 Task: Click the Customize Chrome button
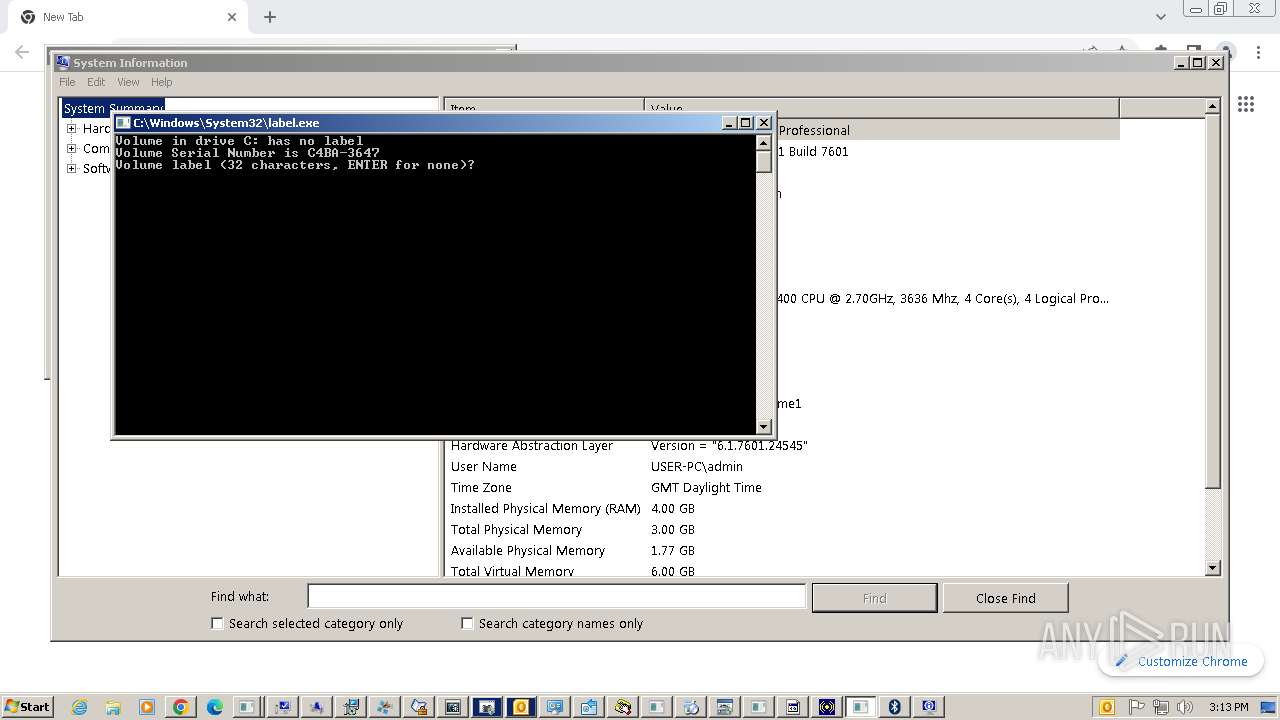(x=1181, y=661)
